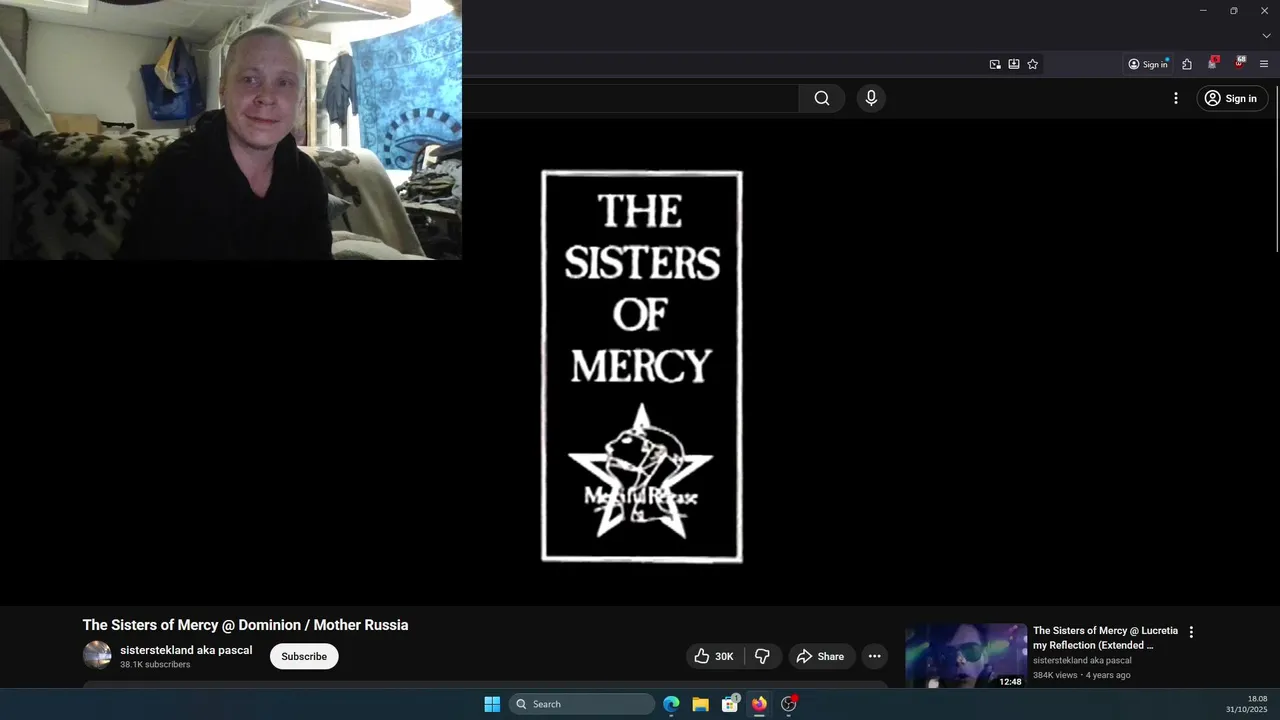
Task: Open the extension icon showing badge 68
Action: [x=1239, y=63]
